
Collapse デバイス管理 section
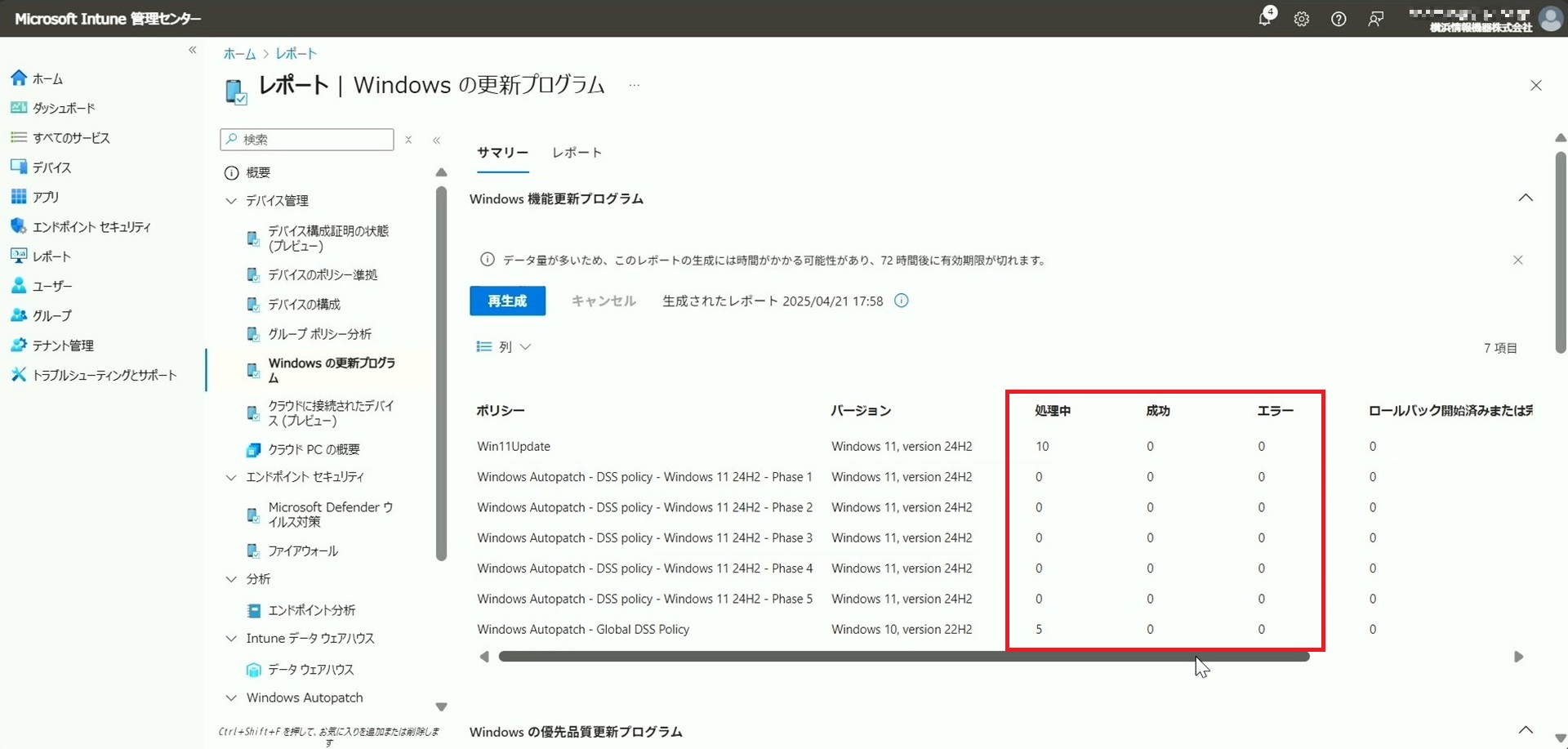(x=231, y=200)
